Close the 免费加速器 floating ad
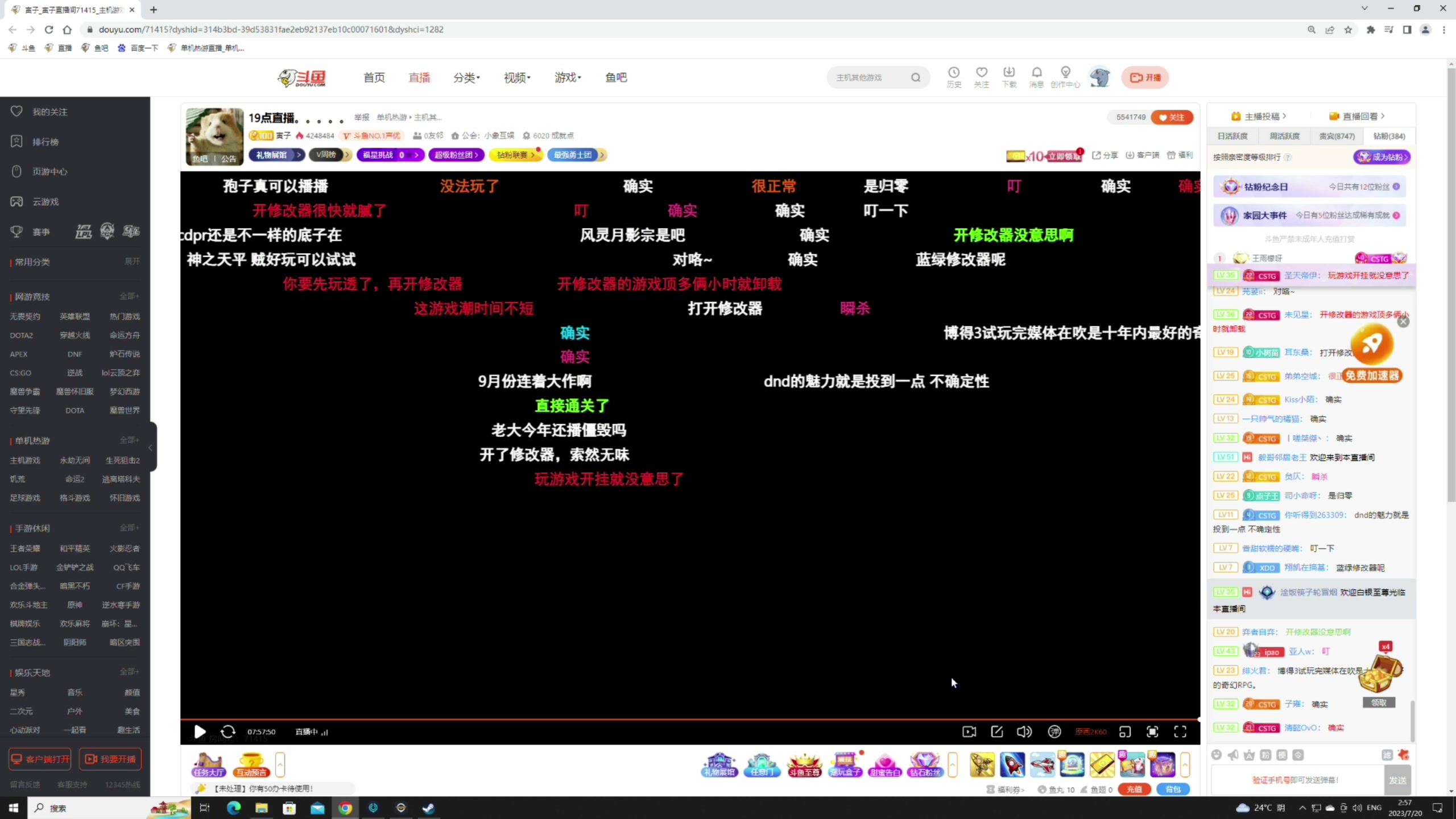The height and width of the screenshot is (819, 1456). [1403, 321]
